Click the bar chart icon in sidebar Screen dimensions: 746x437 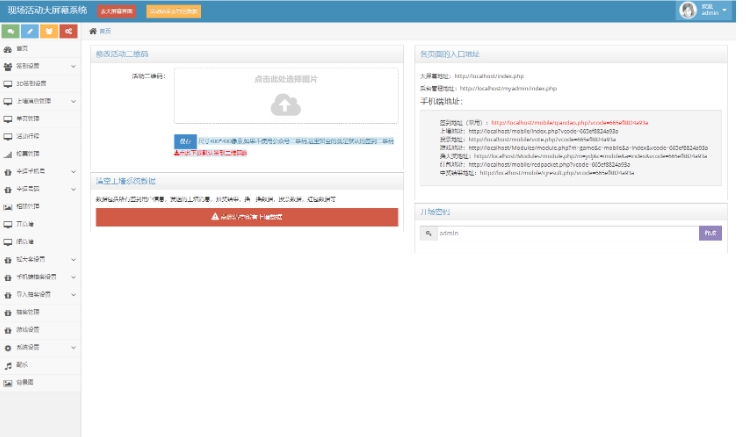(8, 155)
